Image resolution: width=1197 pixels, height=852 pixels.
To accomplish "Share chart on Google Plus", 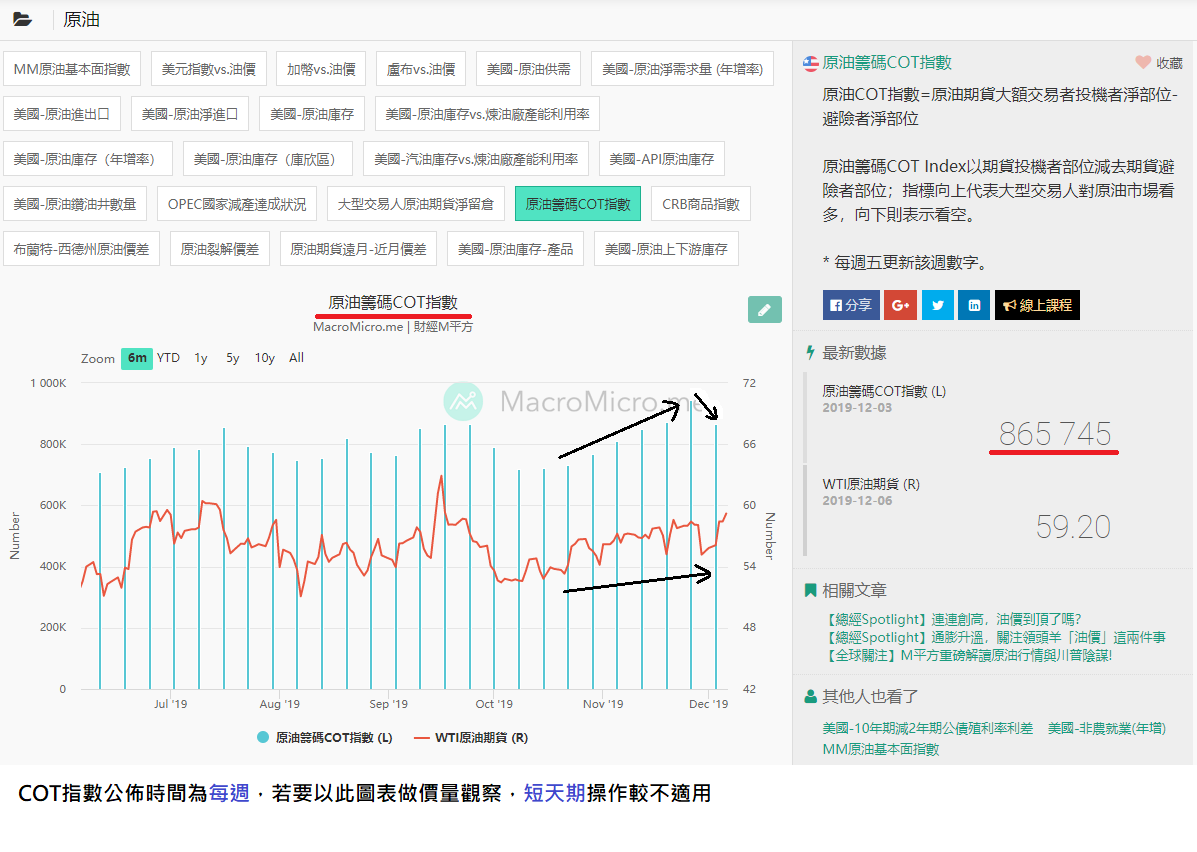I will tap(900, 305).
